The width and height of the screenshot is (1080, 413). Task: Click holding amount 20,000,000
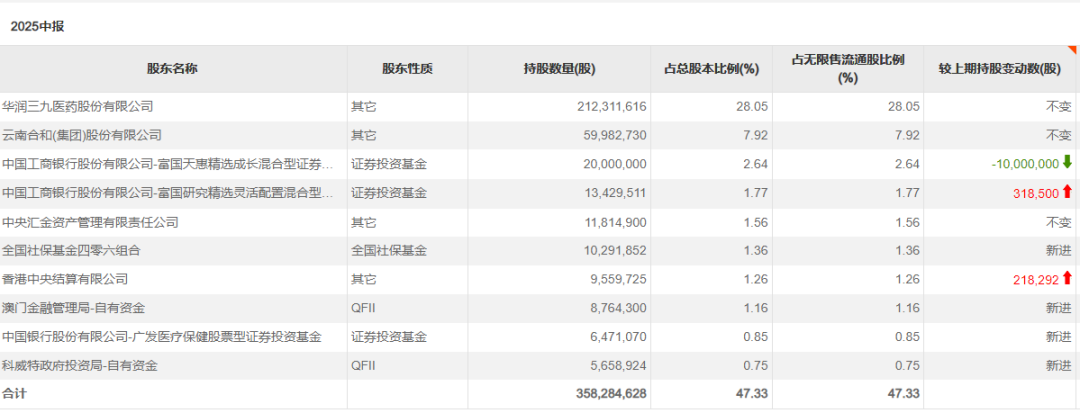[613, 165]
